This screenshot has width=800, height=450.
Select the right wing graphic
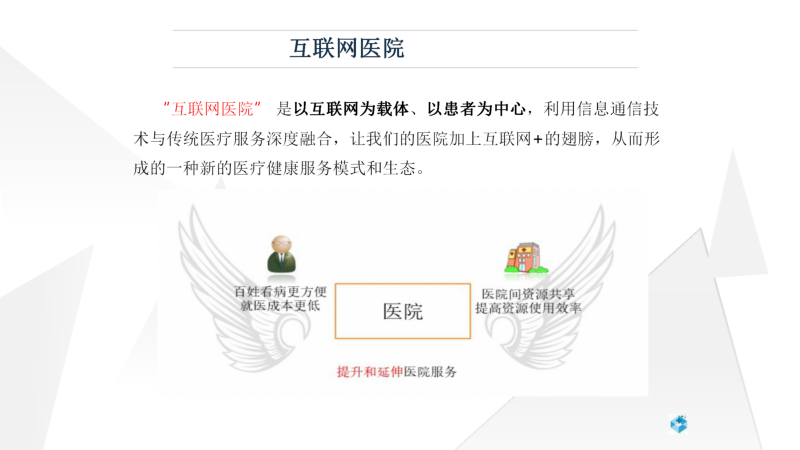click(x=550, y=287)
